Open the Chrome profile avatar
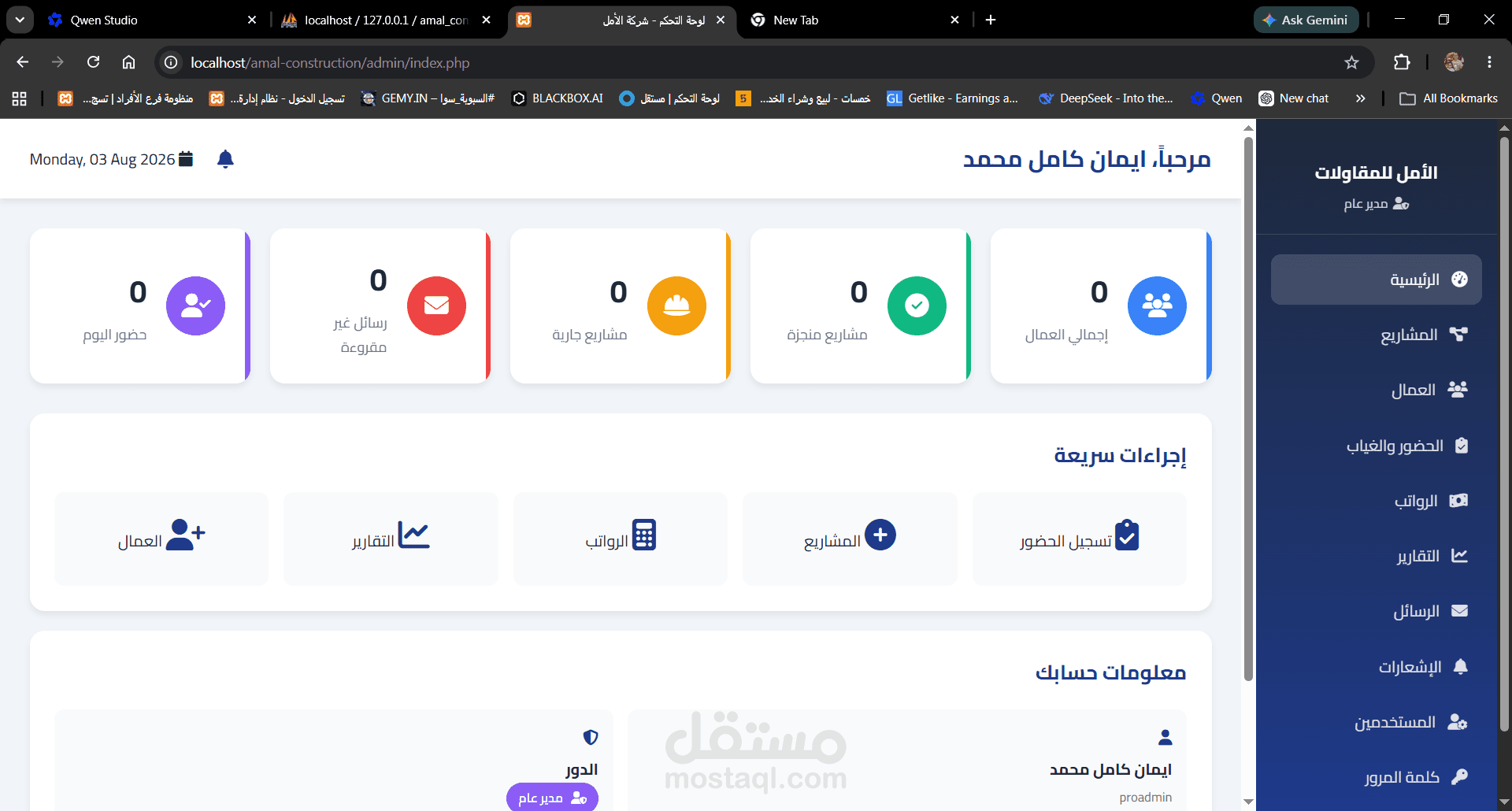Image resolution: width=1512 pixels, height=811 pixels. [1454, 62]
